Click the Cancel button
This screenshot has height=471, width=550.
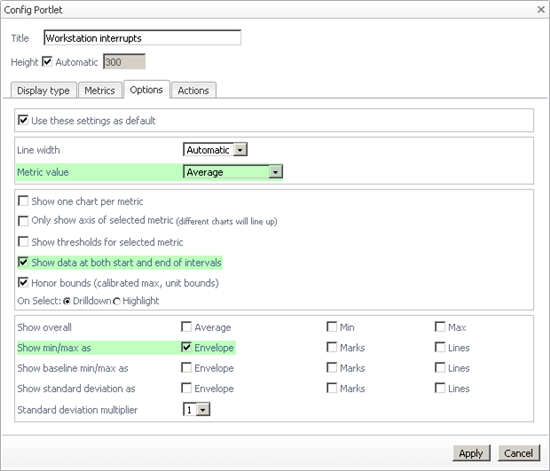[x=518, y=453]
